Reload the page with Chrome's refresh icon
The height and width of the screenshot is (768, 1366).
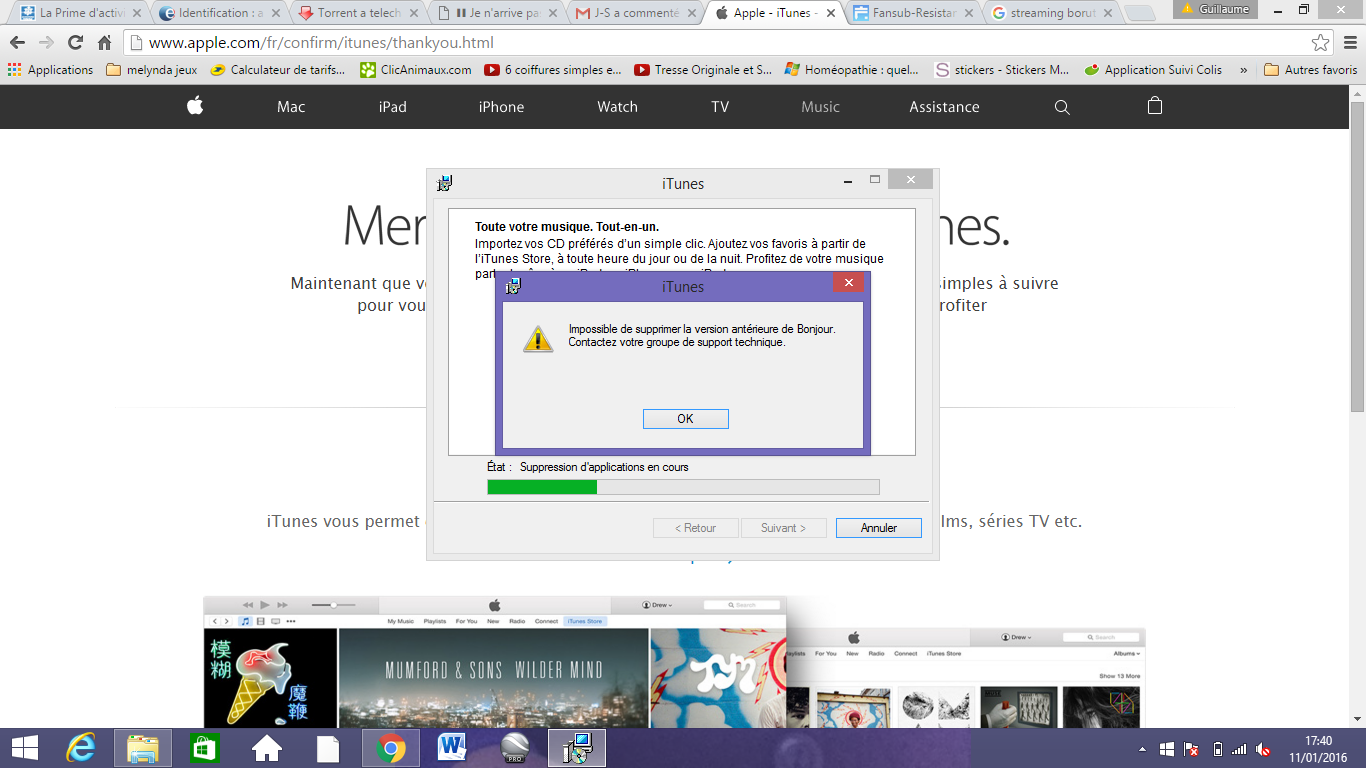point(75,43)
